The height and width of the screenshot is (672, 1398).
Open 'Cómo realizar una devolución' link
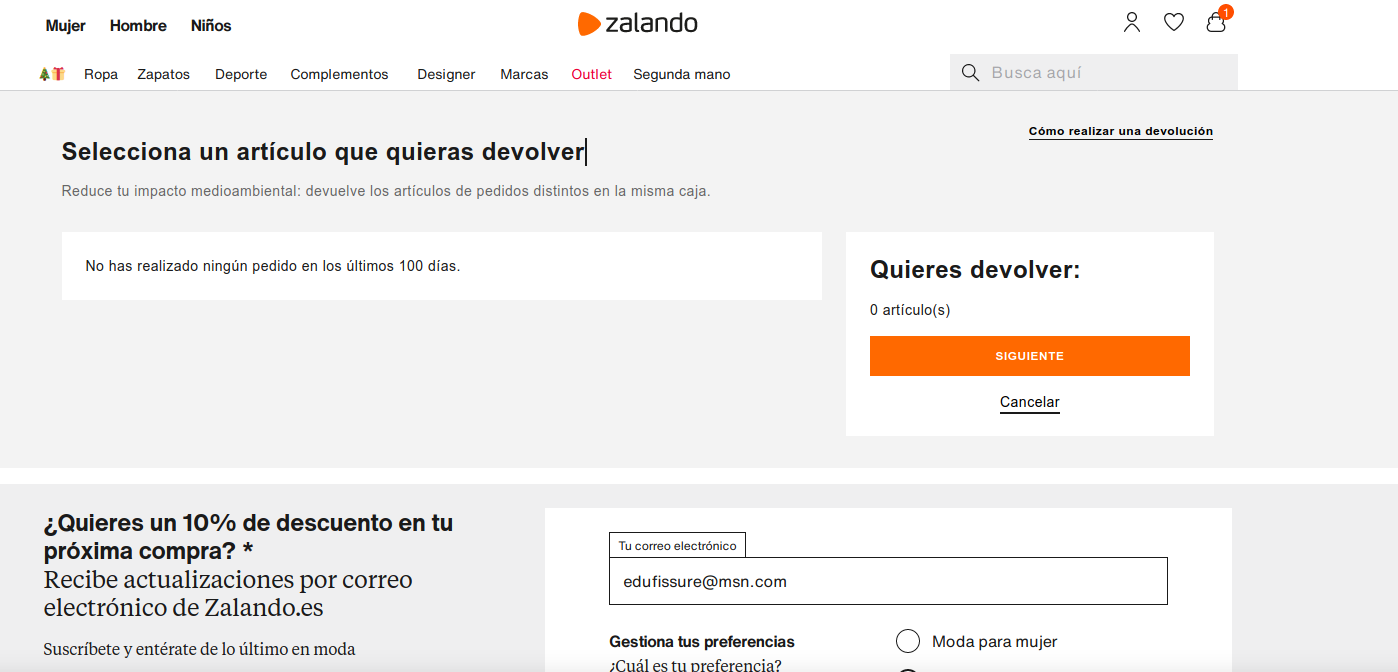coord(1120,131)
